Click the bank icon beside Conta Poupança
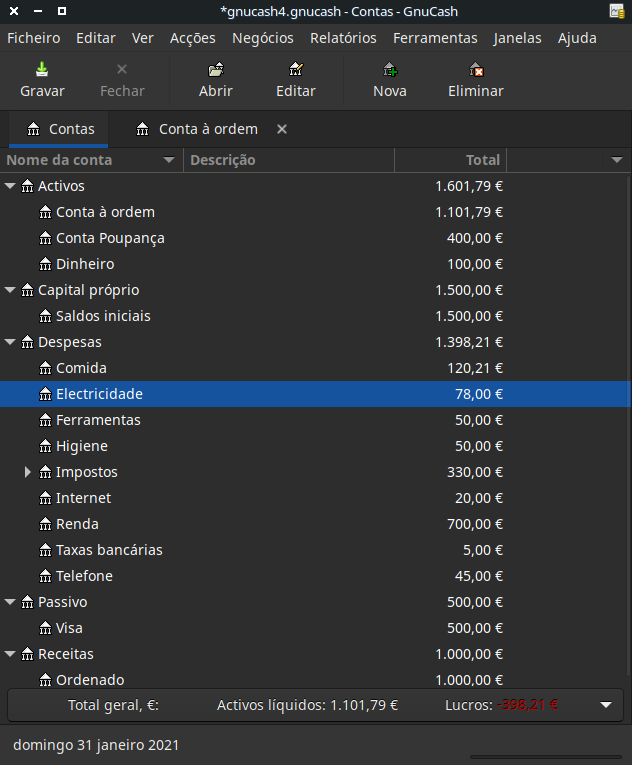The image size is (632, 765). coord(45,238)
